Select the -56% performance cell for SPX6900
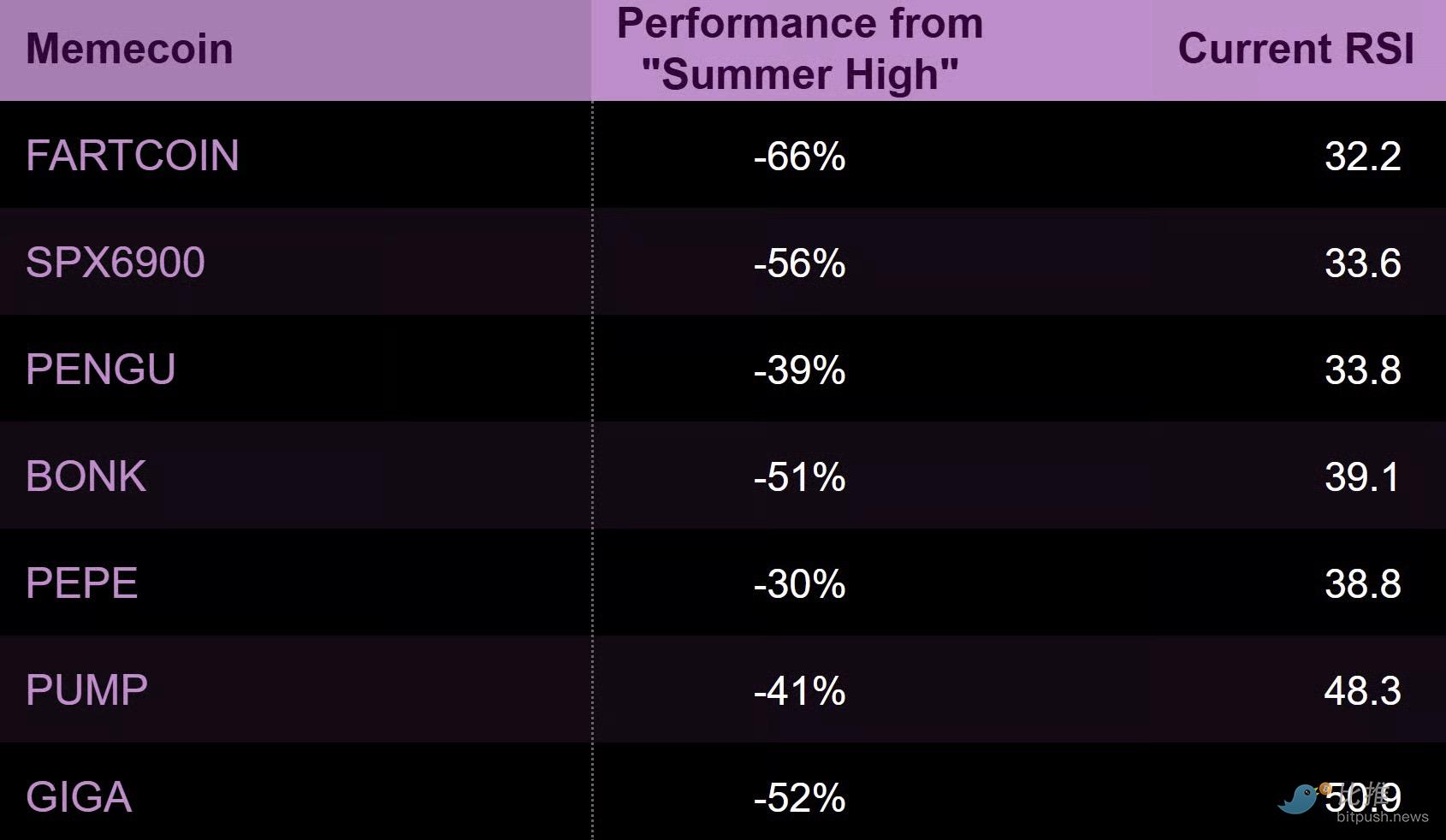 pyautogui.click(x=799, y=263)
